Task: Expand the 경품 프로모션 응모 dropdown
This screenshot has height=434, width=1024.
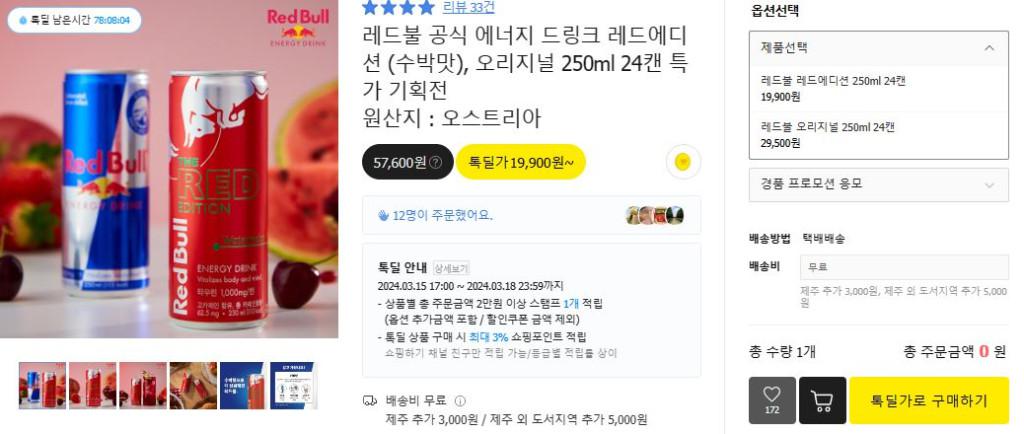Action: (x=878, y=185)
